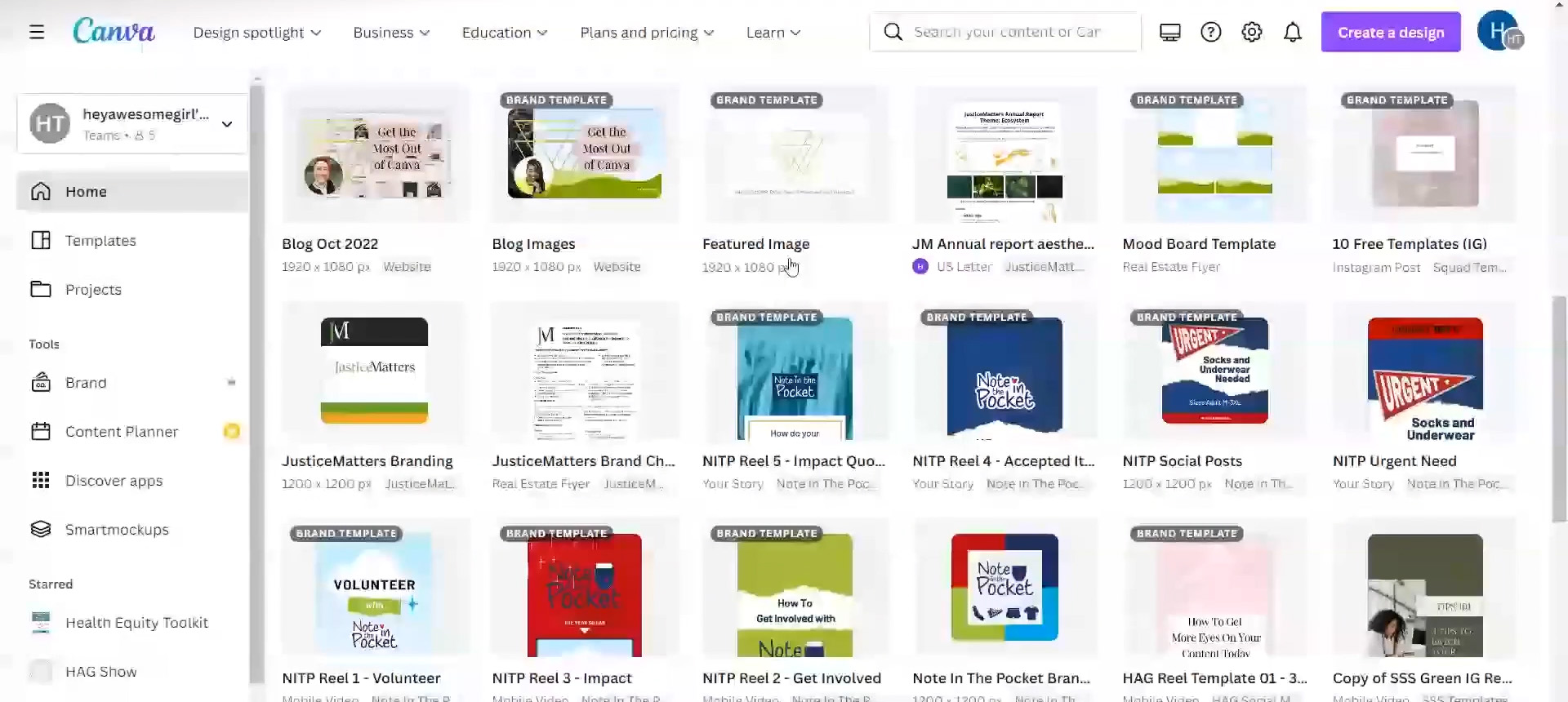Click Real Estate Flyer under Mood Board
The width and height of the screenshot is (1568, 702).
[x=1171, y=267]
